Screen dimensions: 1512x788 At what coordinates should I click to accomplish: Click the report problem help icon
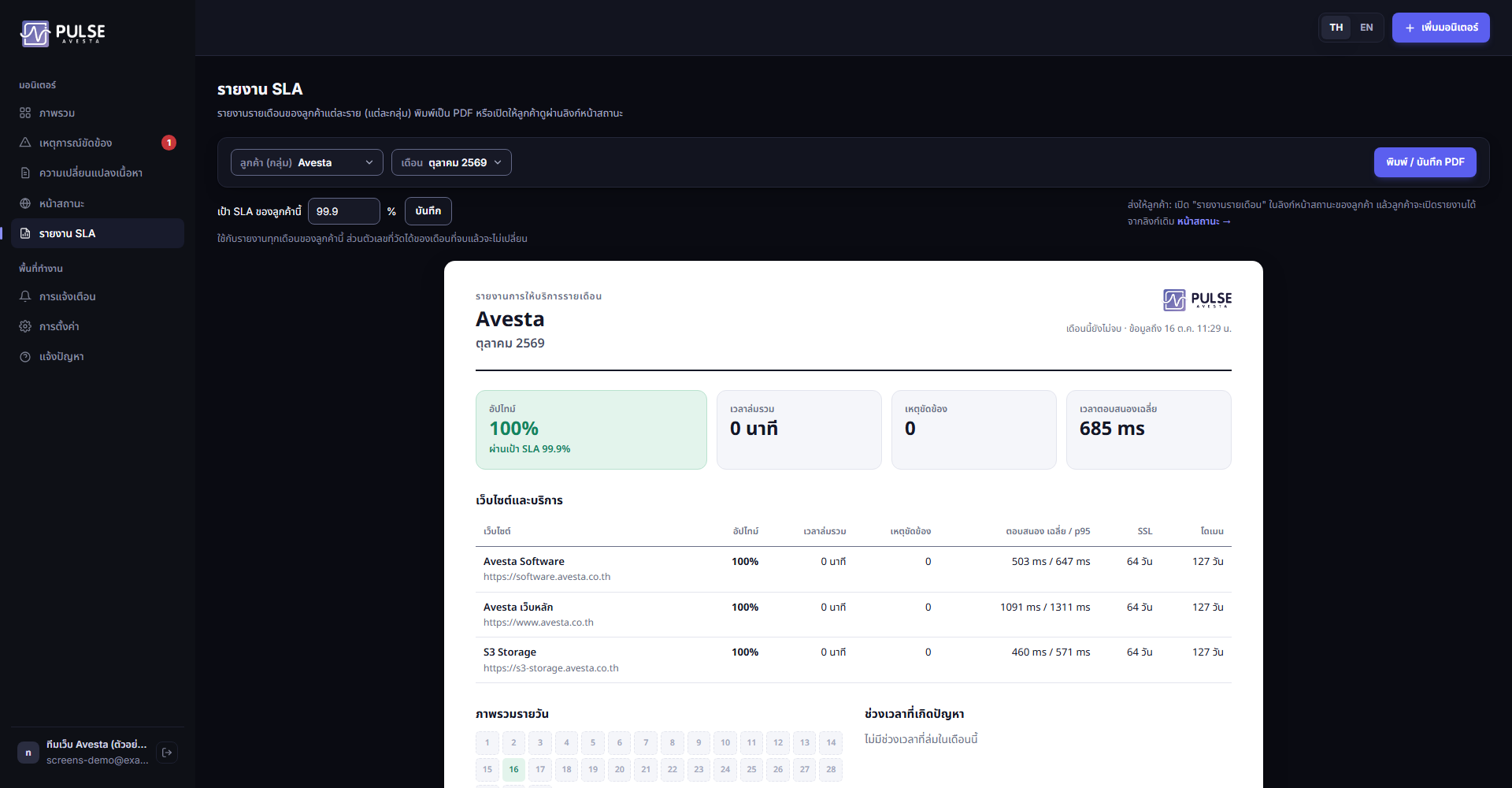coord(25,357)
